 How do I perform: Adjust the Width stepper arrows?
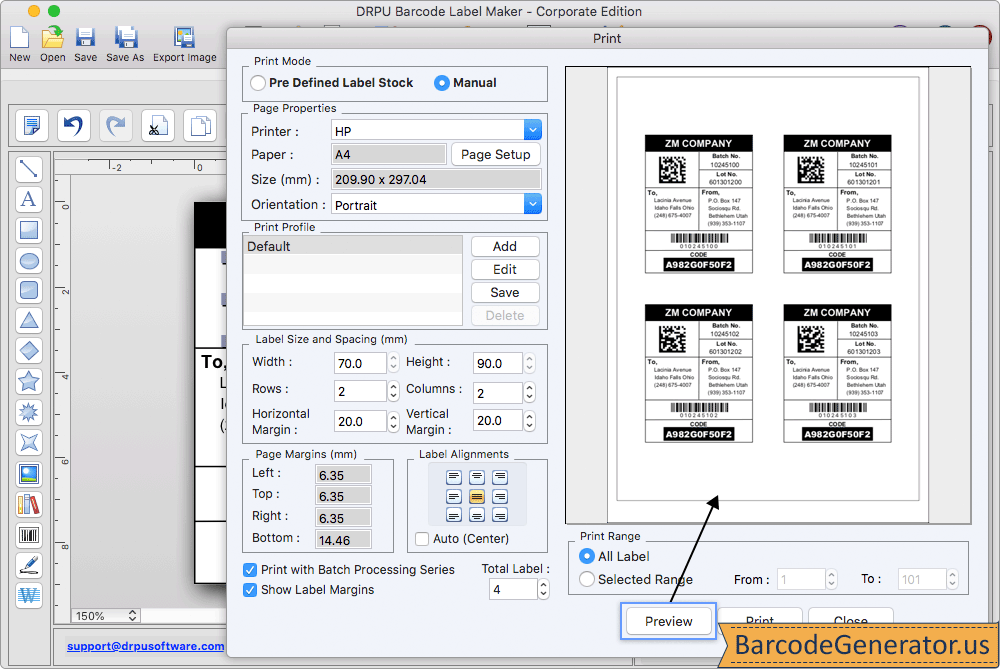(393, 363)
